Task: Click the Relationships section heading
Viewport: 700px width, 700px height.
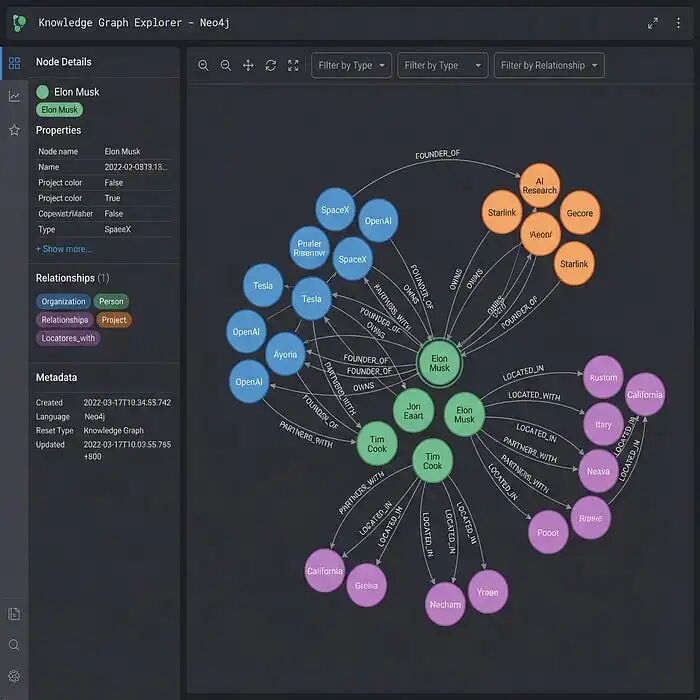Action: tap(72, 278)
